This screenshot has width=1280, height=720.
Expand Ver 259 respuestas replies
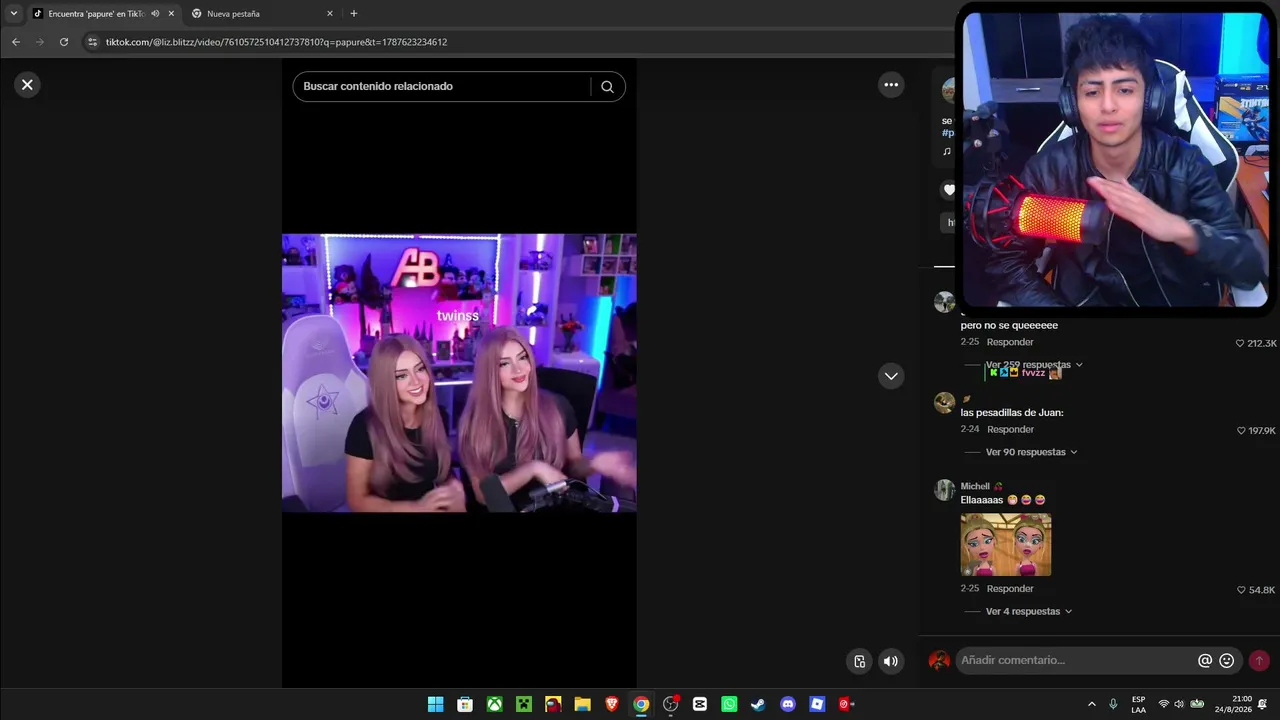1034,365
